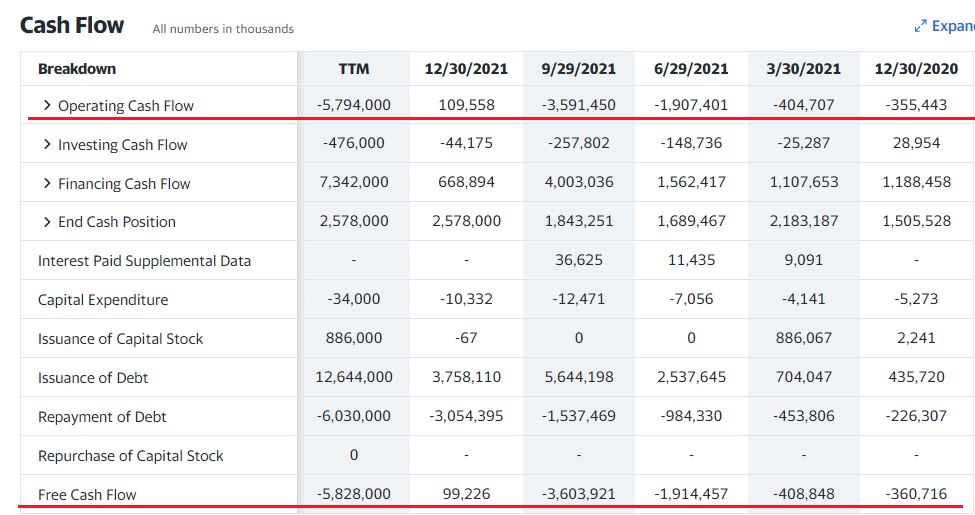Click Investing Cash Flow value -44,175
The height and width of the screenshot is (515, 975).
466,142
